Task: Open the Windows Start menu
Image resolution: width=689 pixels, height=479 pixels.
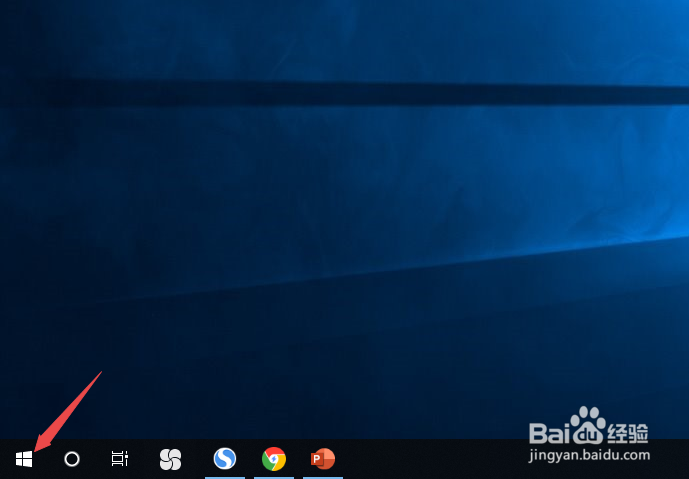Action: pyautogui.click(x=24, y=459)
